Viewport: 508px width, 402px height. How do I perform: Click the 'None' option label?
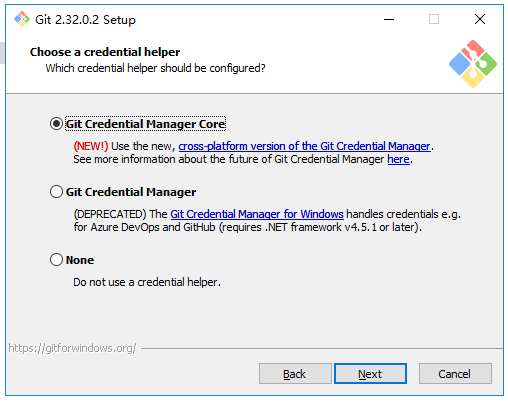[x=80, y=260]
